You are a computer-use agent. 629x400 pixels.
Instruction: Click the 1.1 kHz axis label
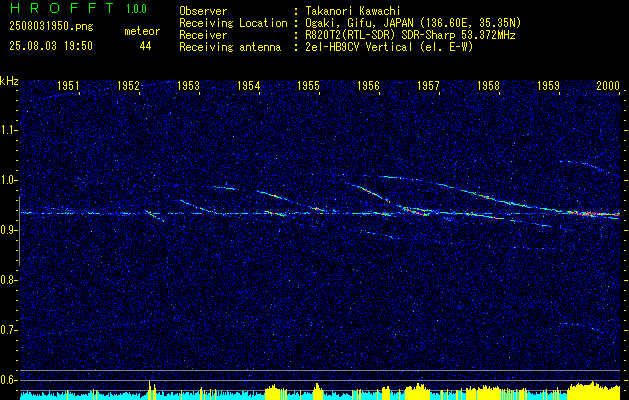pyautogui.click(x=8, y=130)
